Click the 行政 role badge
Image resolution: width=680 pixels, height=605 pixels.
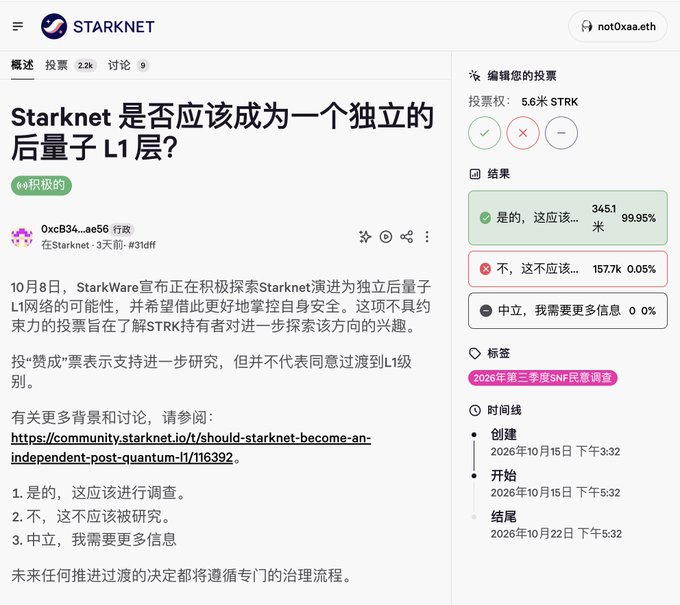coord(122,229)
